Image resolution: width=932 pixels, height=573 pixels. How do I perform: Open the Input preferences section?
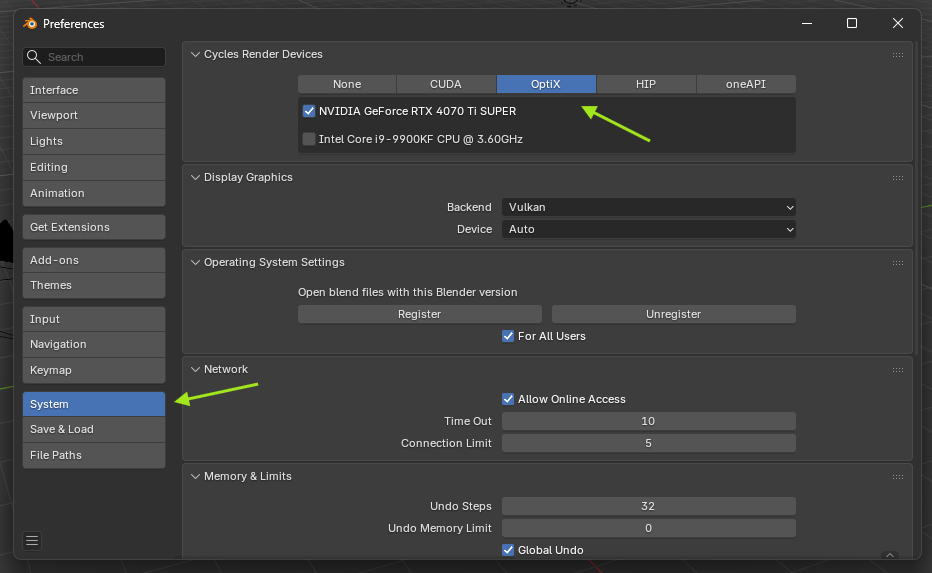[94, 319]
